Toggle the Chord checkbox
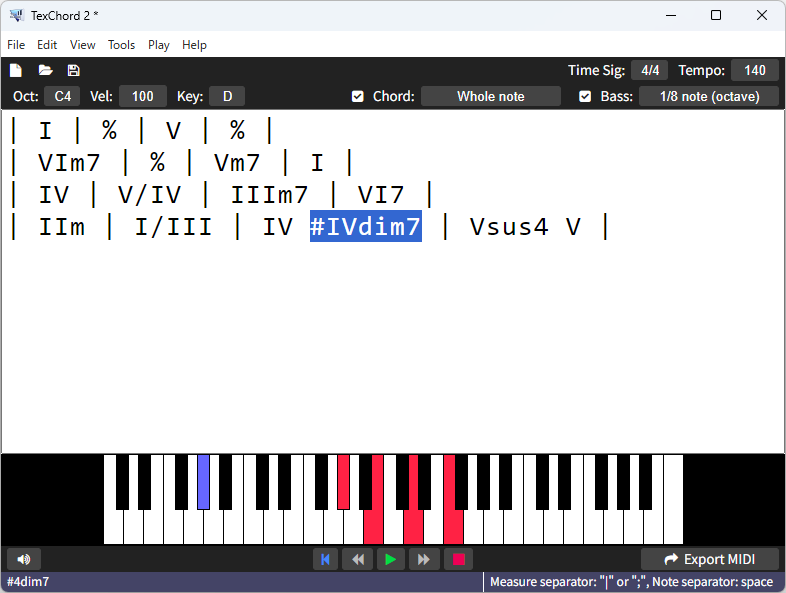Viewport: 786px width, 593px height. [357, 96]
